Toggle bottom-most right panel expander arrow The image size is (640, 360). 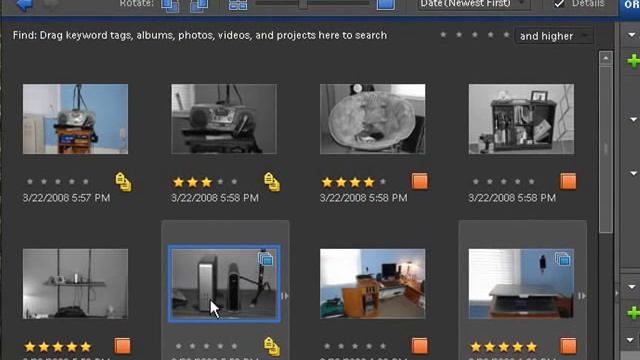pyautogui.click(x=630, y=340)
